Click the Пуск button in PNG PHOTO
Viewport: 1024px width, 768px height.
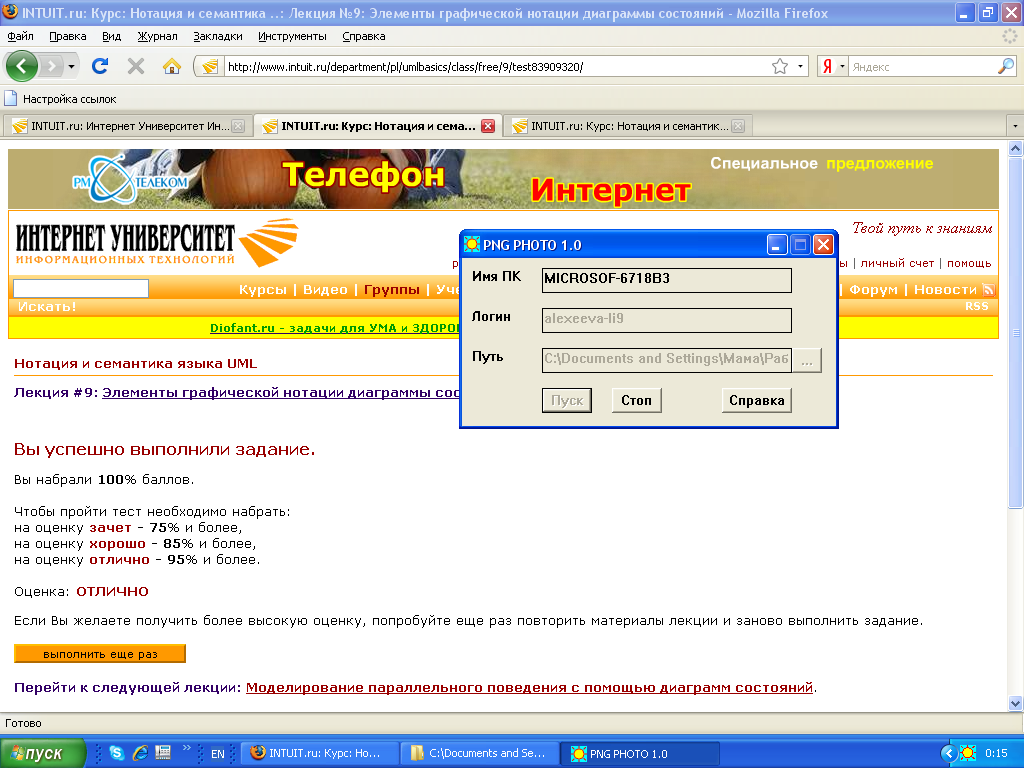coord(567,400)
